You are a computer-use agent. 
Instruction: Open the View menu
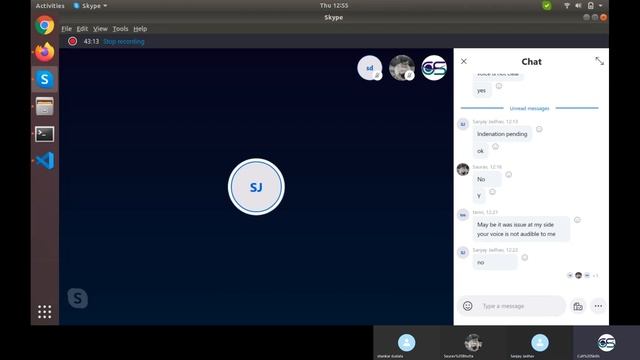100,29
